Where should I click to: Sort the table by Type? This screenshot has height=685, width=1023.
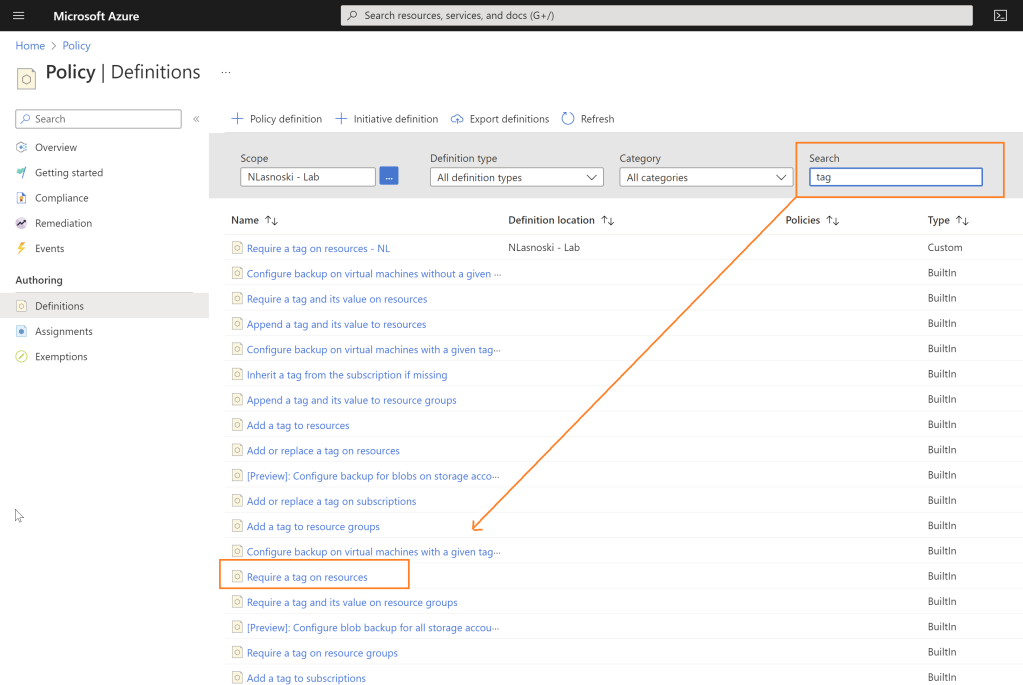click(940, 220)
